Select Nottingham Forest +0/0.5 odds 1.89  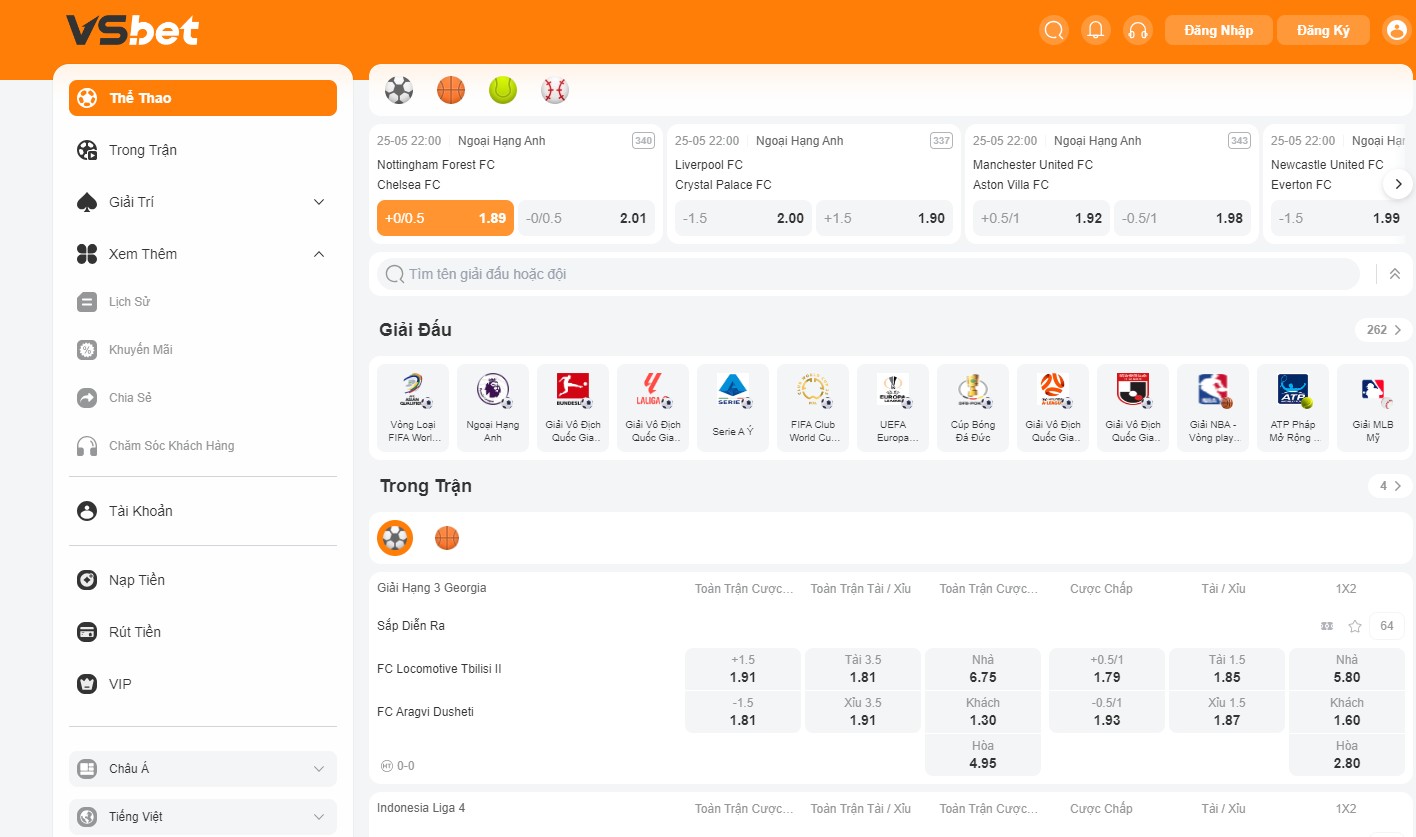click(x=445, y=218)
